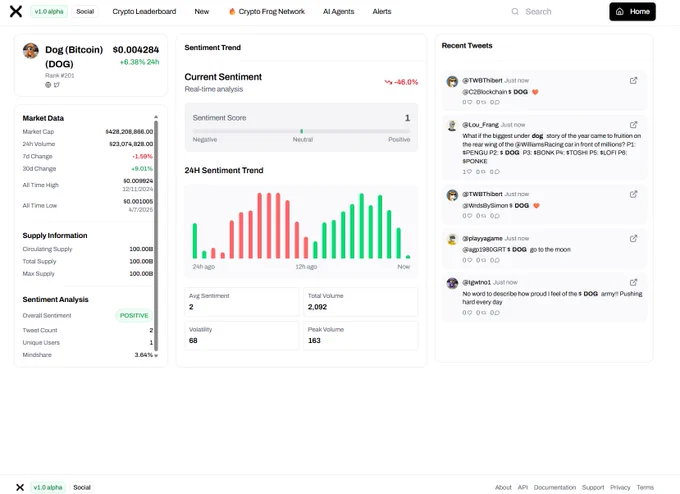The height and width of the screenshot is (494, 680).
Task: Click the retweet icon on the @C2Blockchain tweet
Action: (x=483, y=102)
